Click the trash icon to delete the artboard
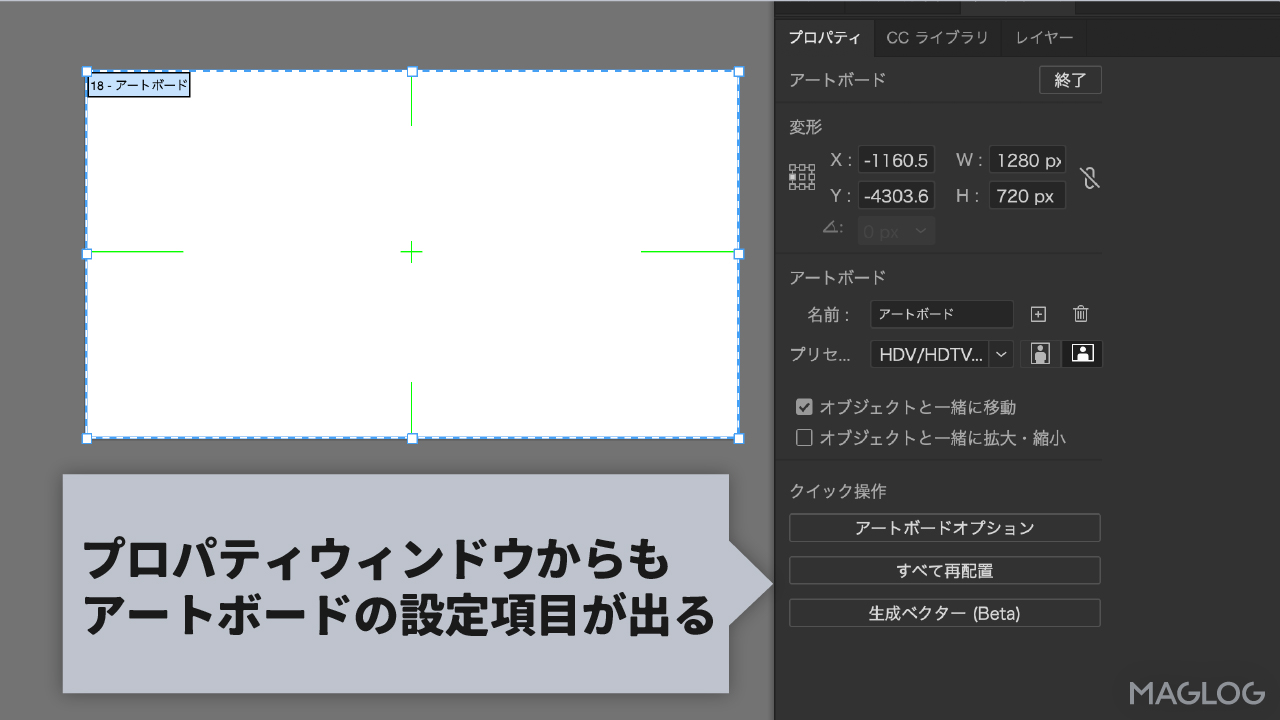This screenshot has width=1280, height=720. point(1080,314)
